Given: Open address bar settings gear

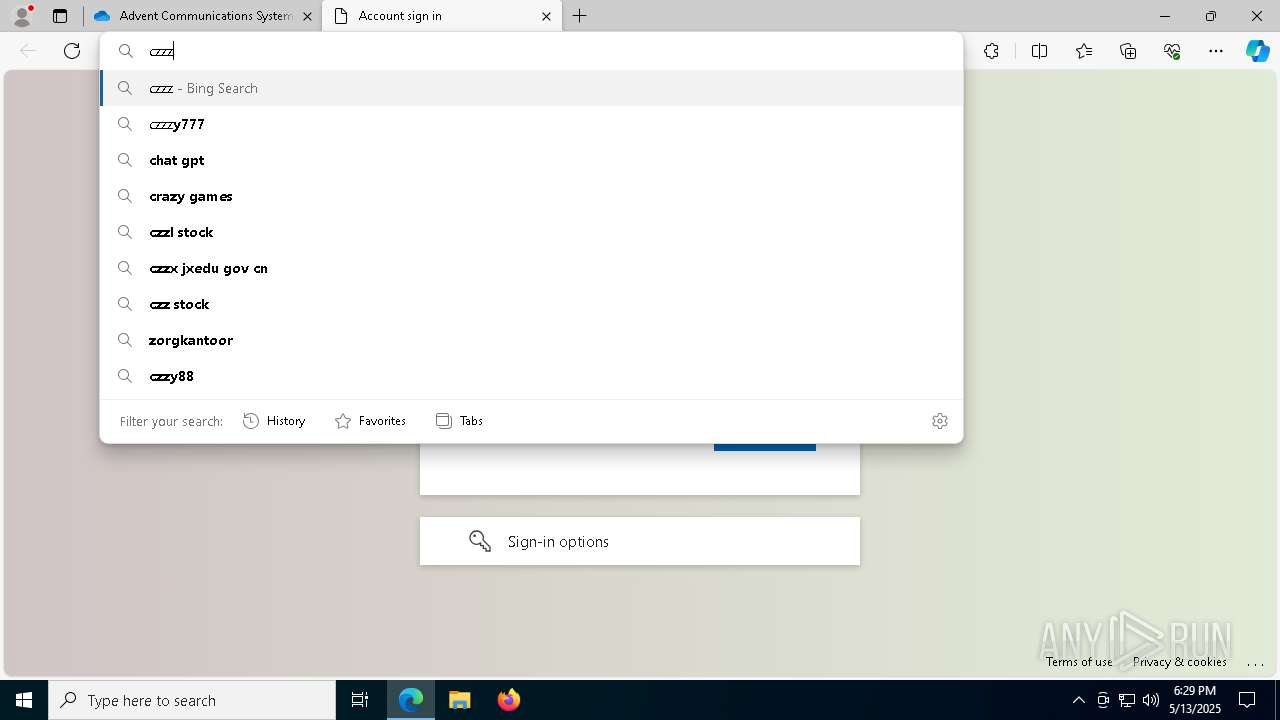Looking at the screenshot, I should point(940,421).
